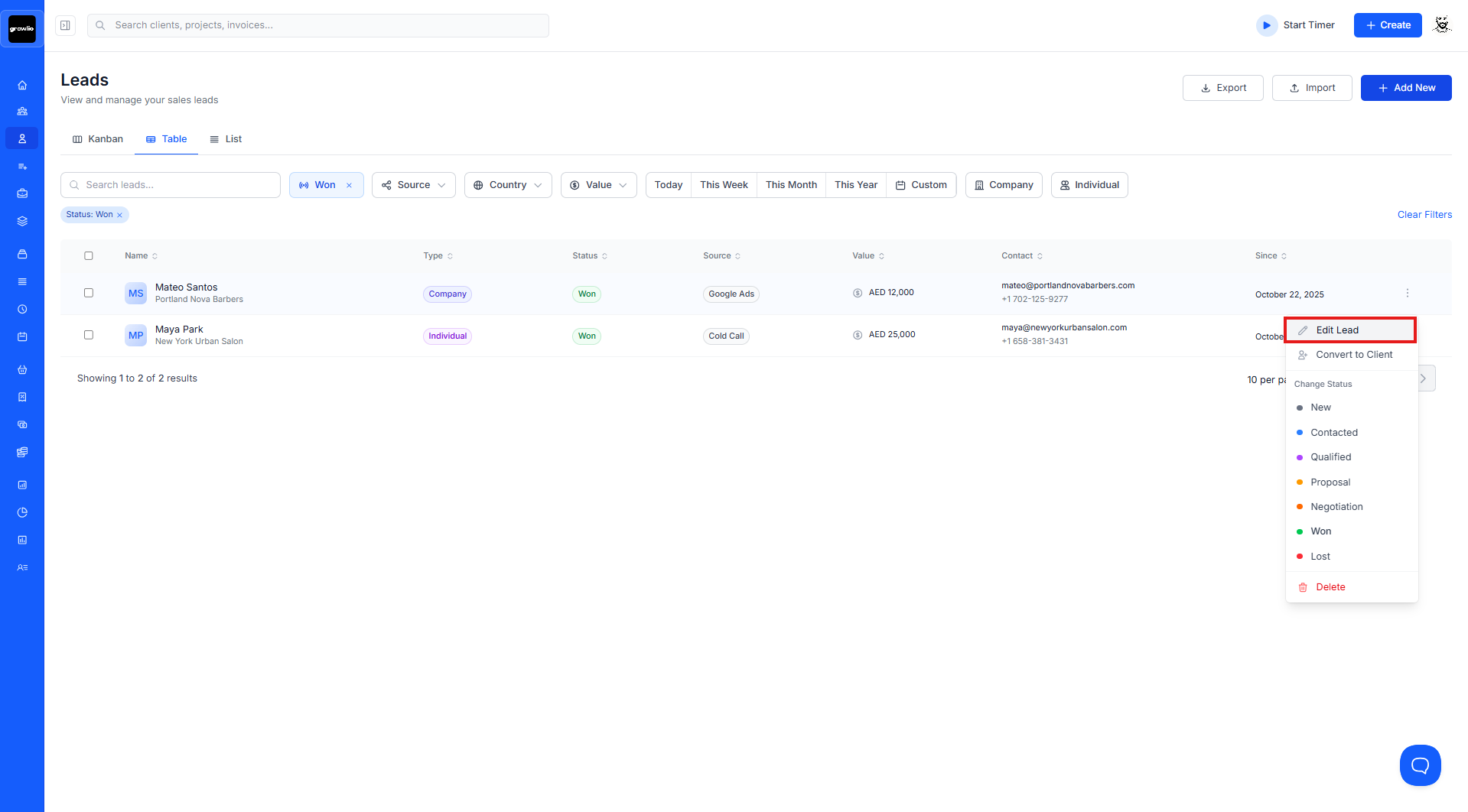This screenshot has height=812, width=1468.
Task: Open the clock timer icon in sidebar
Action: [22, 310]
